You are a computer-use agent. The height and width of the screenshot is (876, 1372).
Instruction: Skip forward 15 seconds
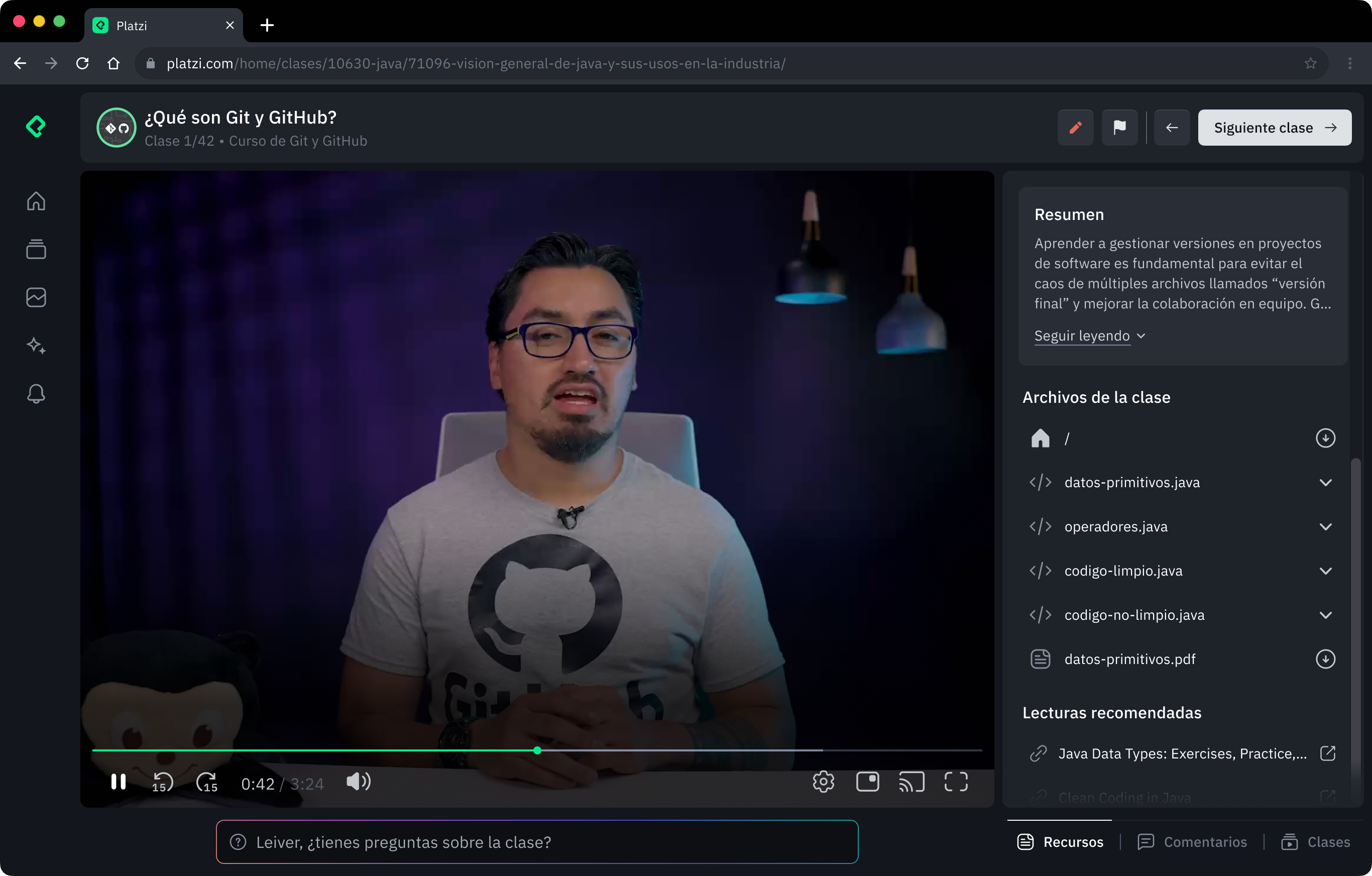point(207,782)
